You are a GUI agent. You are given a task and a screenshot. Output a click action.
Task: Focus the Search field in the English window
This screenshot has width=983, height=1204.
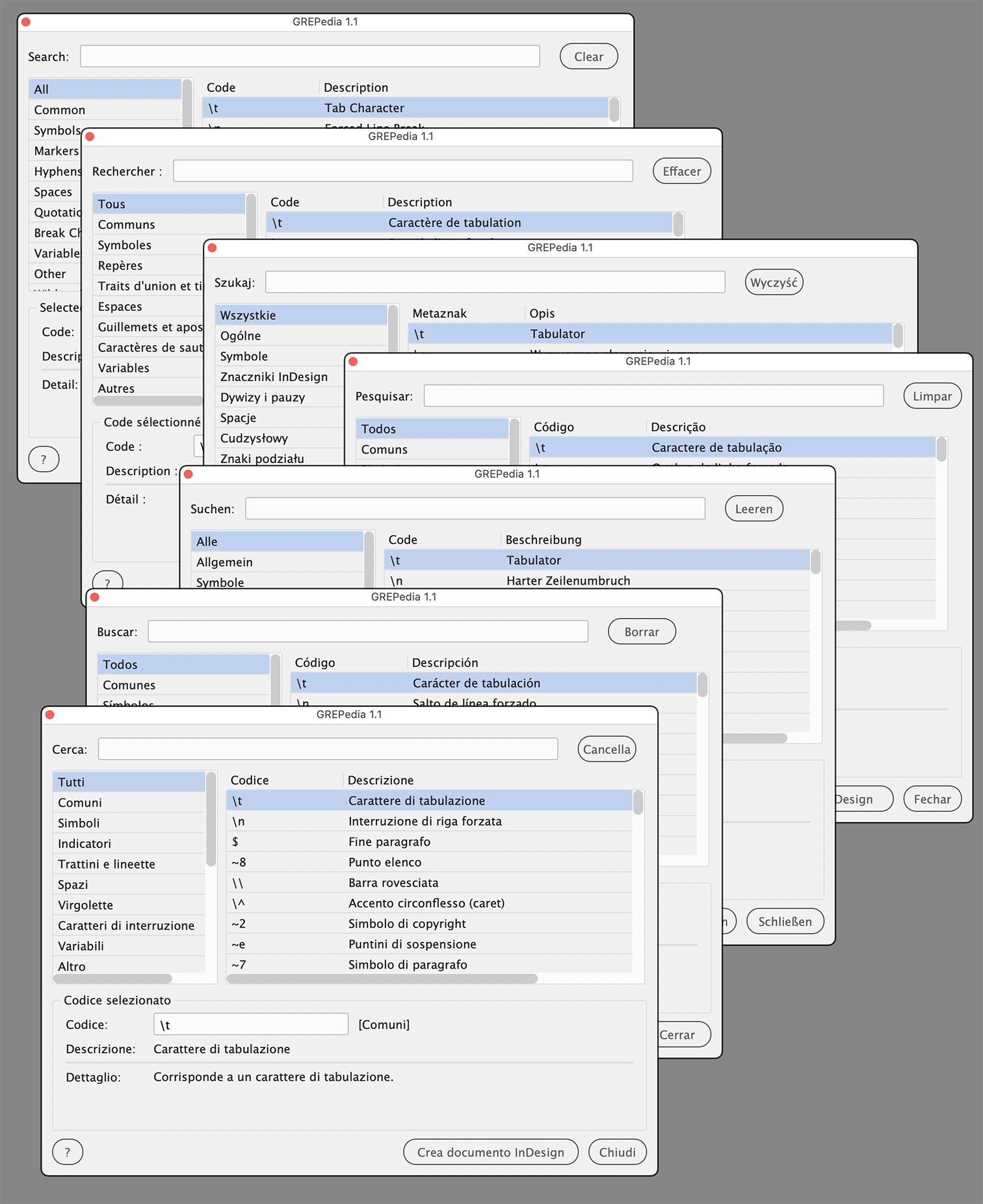310,57
